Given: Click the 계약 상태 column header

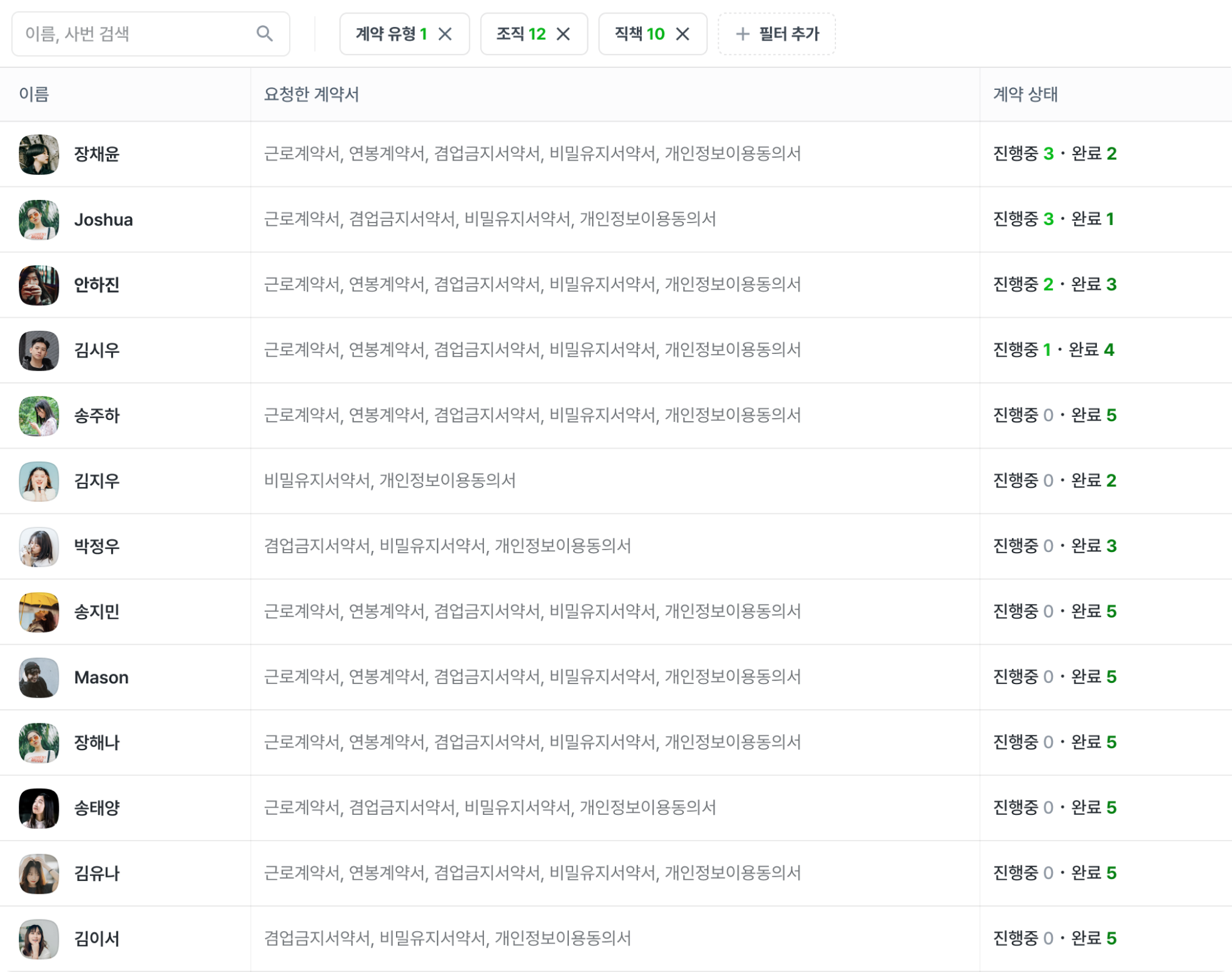Looking at the screenshot, I should 1025,94.
